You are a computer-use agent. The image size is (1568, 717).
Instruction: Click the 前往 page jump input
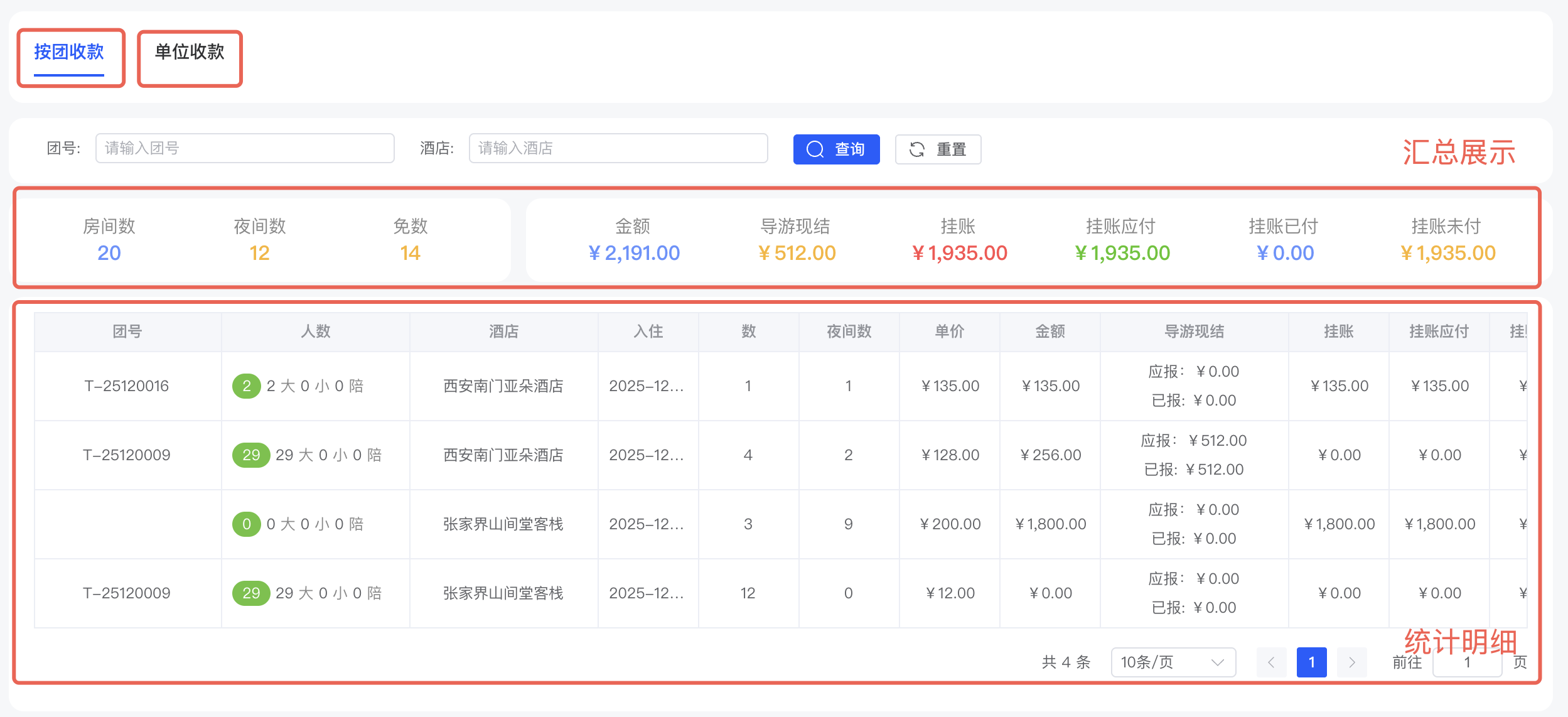[x=1467, y=664]
